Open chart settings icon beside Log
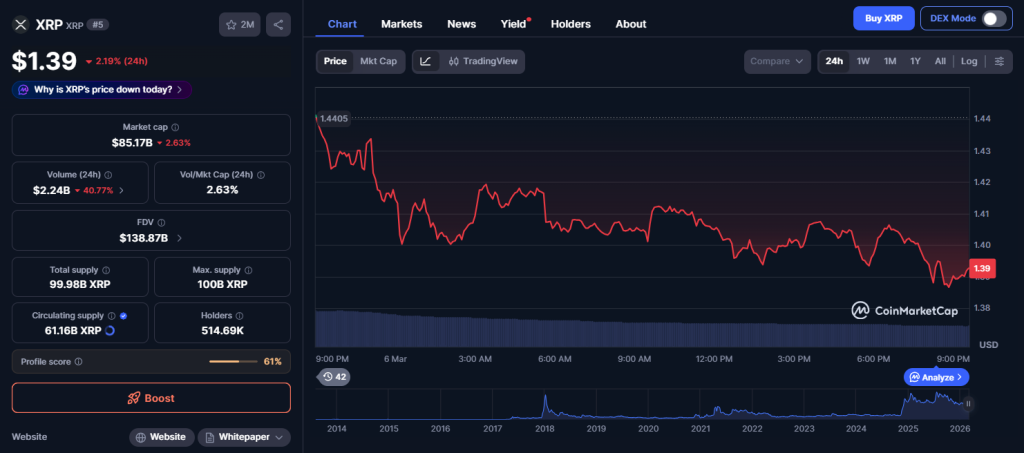This screenshot has width=1024, height=453. pyautogui.click(x=998, y=61)
